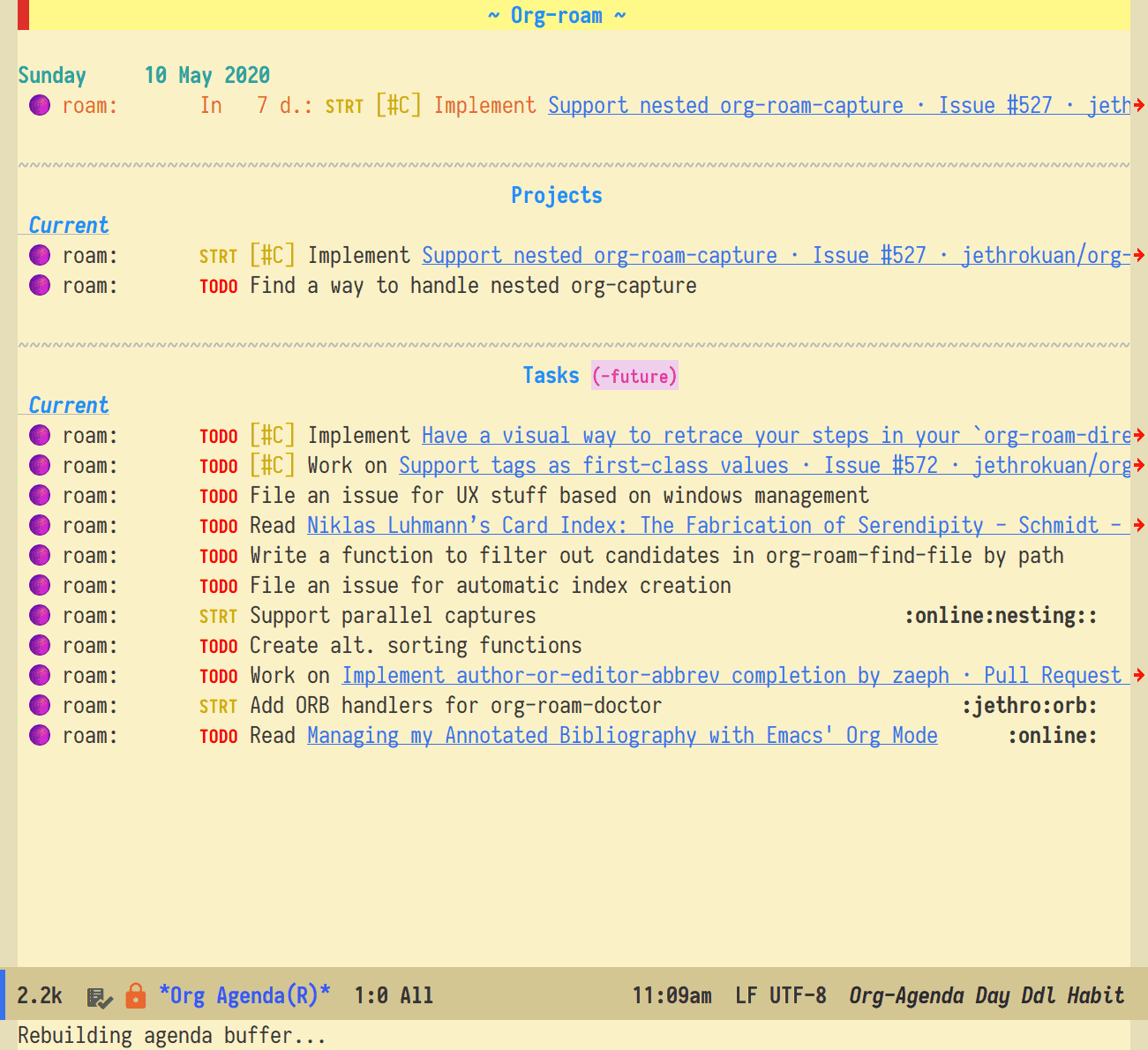Open the Niklas Luhmann's Card Index link

(x=718, y=526)
